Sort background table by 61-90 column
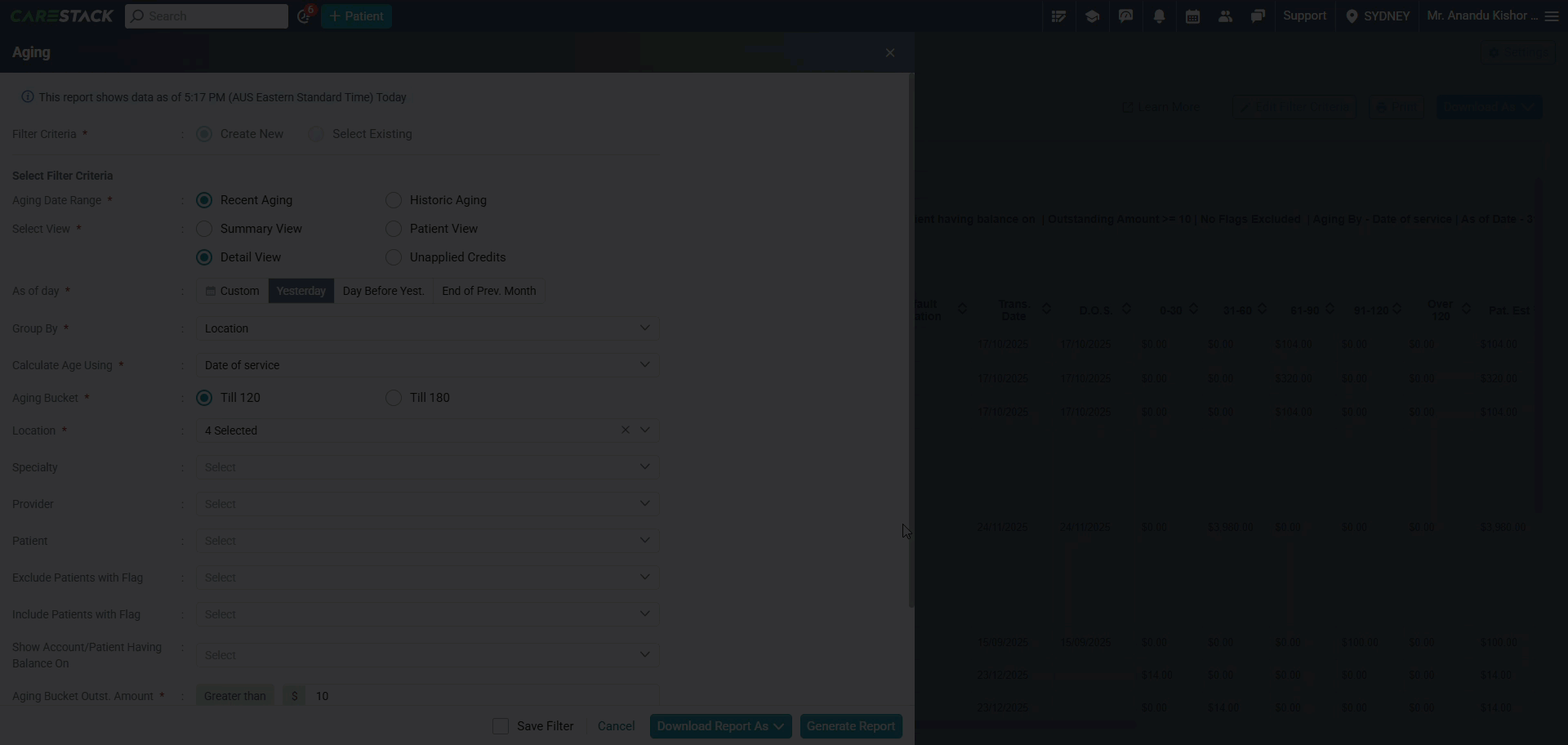The image size is (1568, 745). point(1330,309)
